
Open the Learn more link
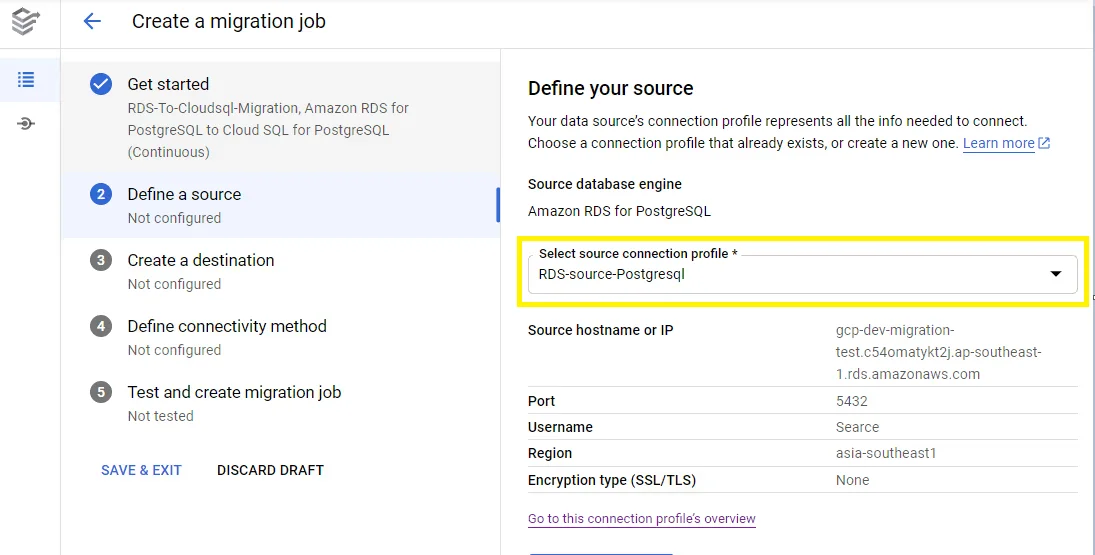(x=998, y=144)
